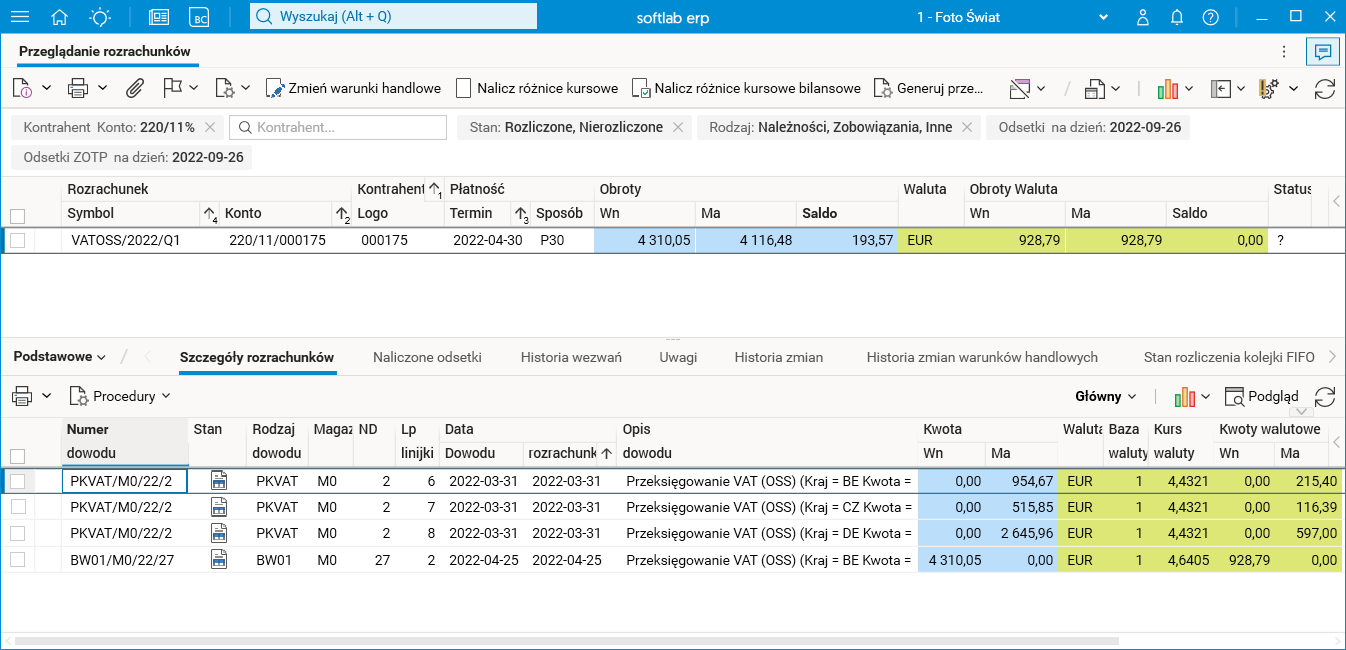Remove the Kontrahent Konto 220/11% filter

click(x=209, y=127)
